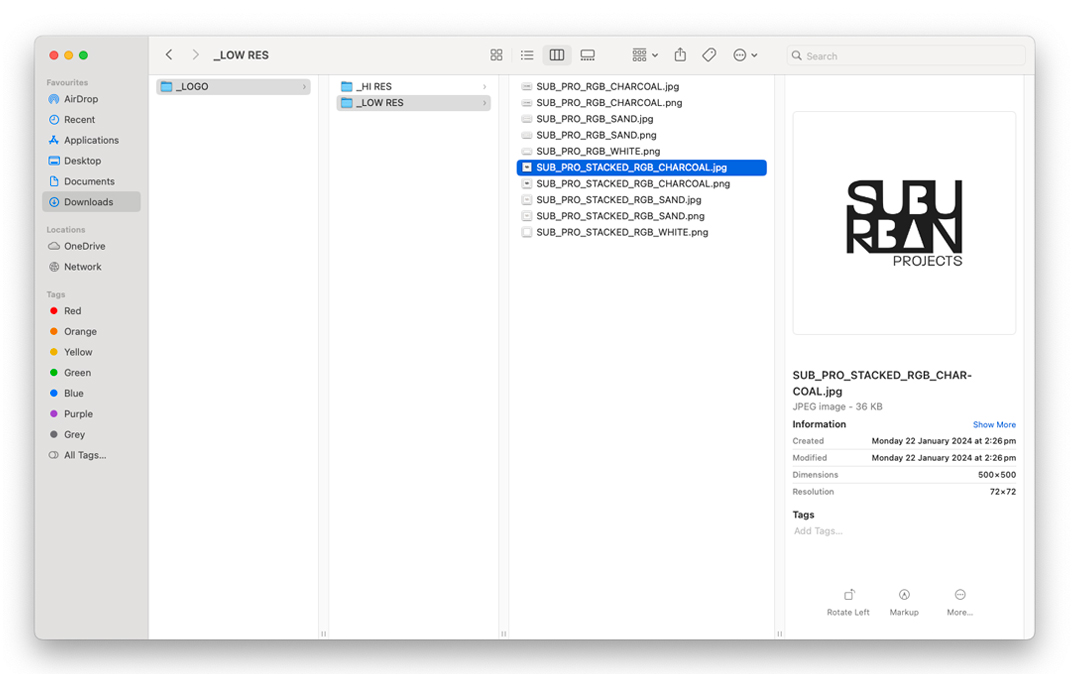This screenshot has width=1080, height=674.
Task: Open Applications in the sidebar
Action: coord(91,140)
